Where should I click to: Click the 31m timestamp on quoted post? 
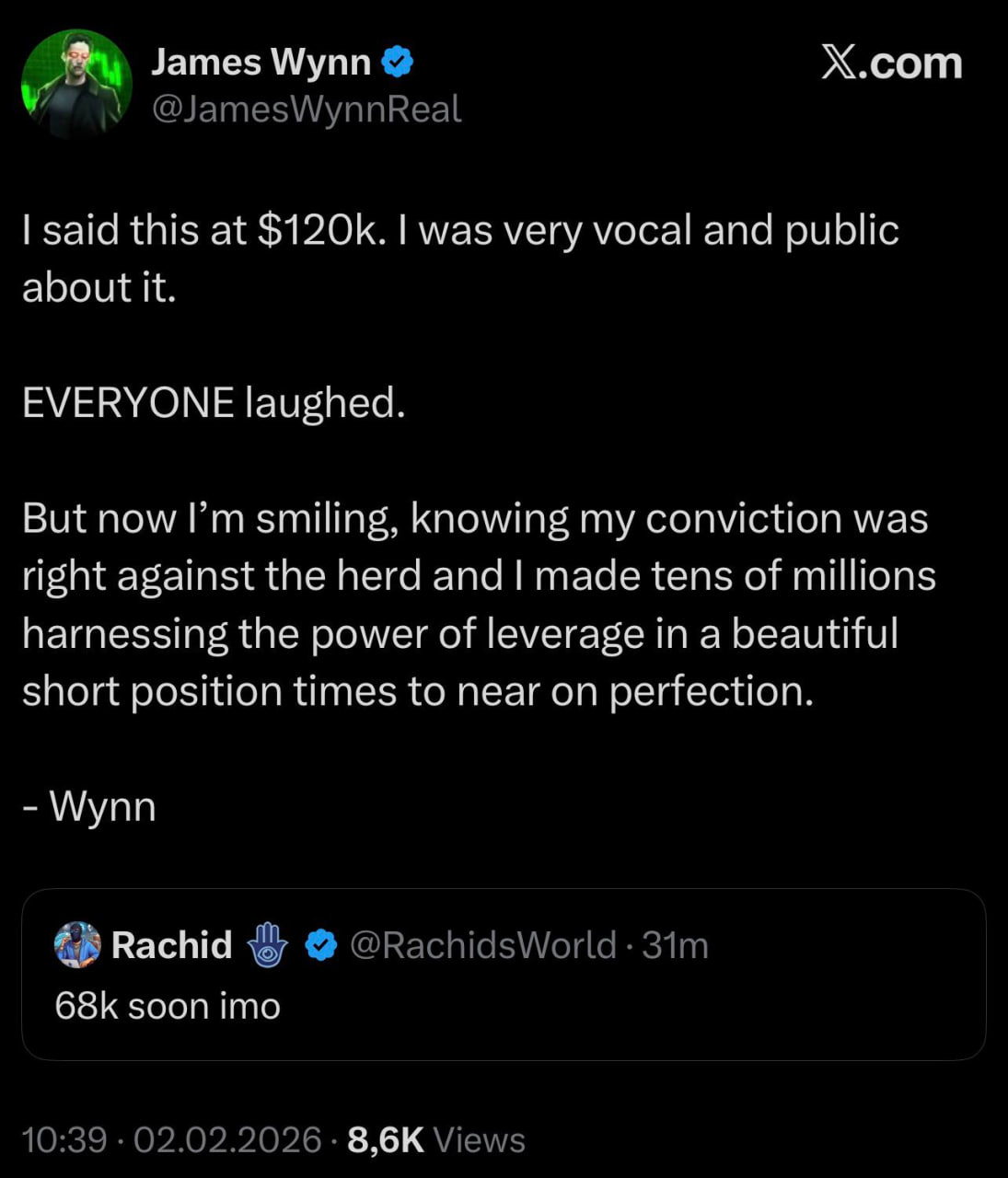(675, 945)
